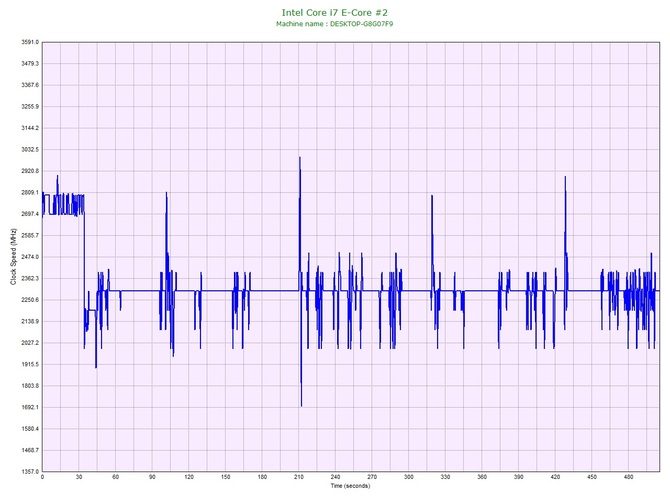Select the 2474.0 y-axis label
The height and width of the screenshot is (503, 670).
tap(30, 257)
